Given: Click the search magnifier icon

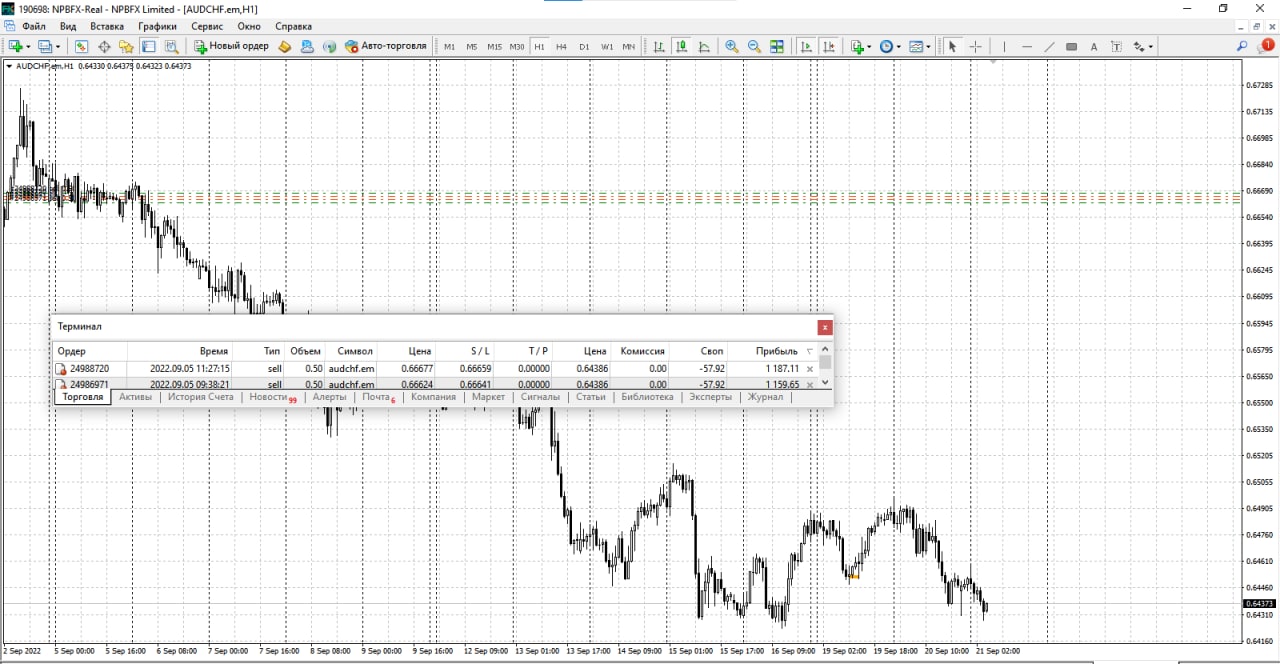Looking at the screenshot, I should pos(1242,46).
